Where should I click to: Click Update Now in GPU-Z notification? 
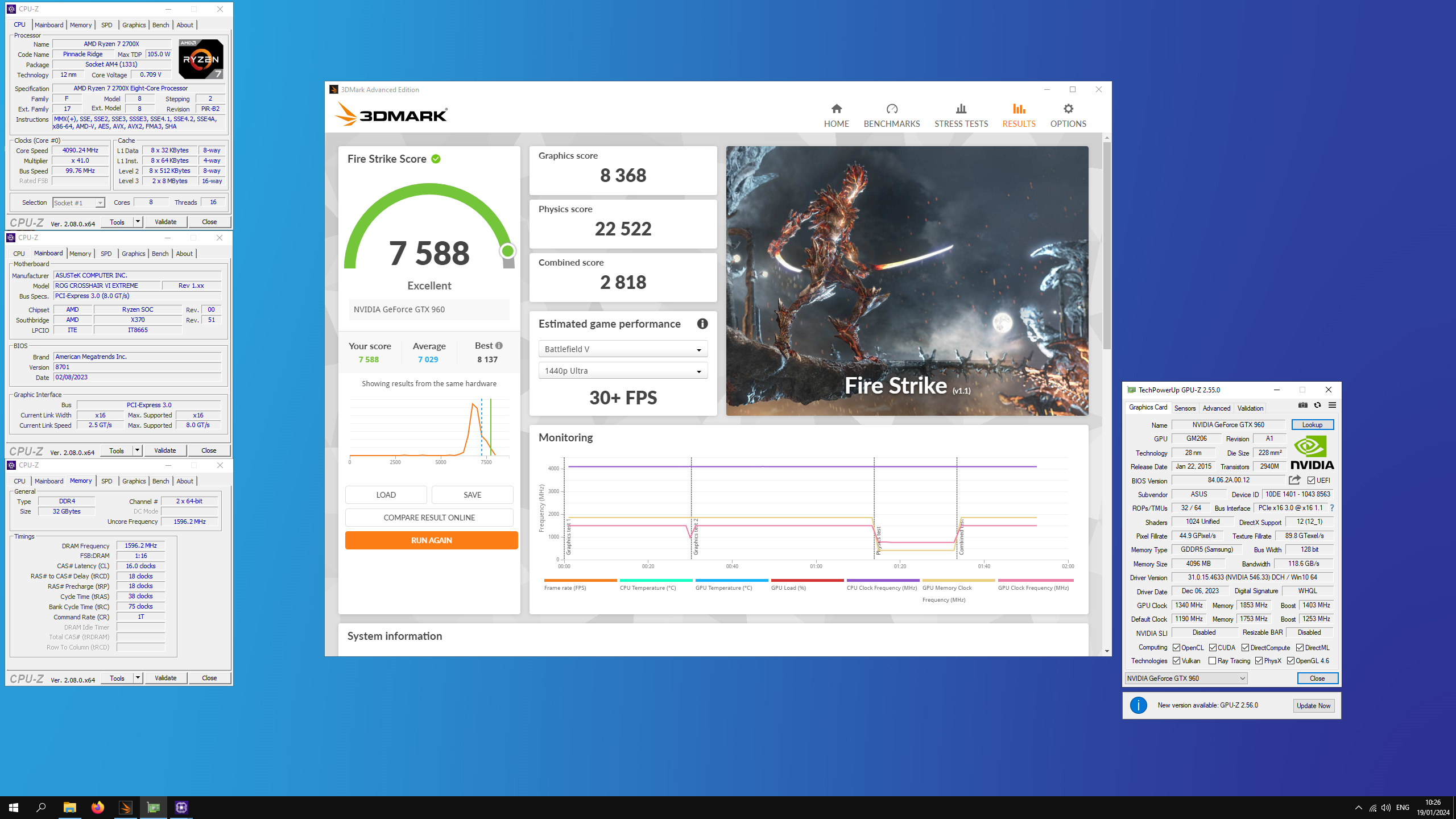point(1314,705)
